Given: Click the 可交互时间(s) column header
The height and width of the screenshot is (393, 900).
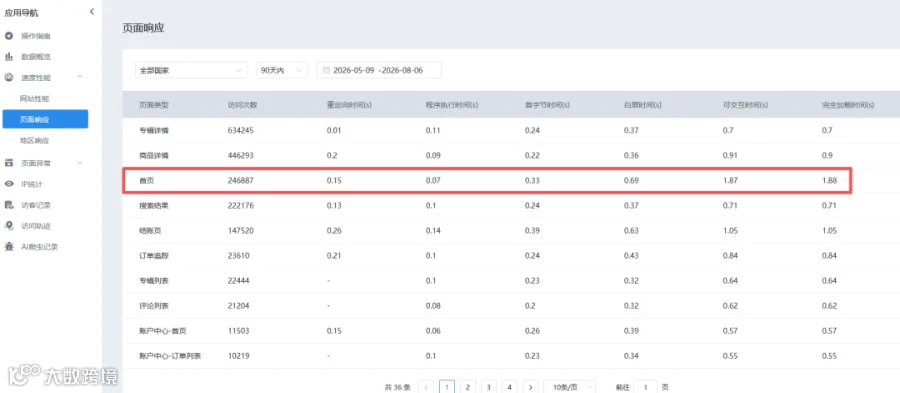Looking at the screenshot, I should [746, 105].
